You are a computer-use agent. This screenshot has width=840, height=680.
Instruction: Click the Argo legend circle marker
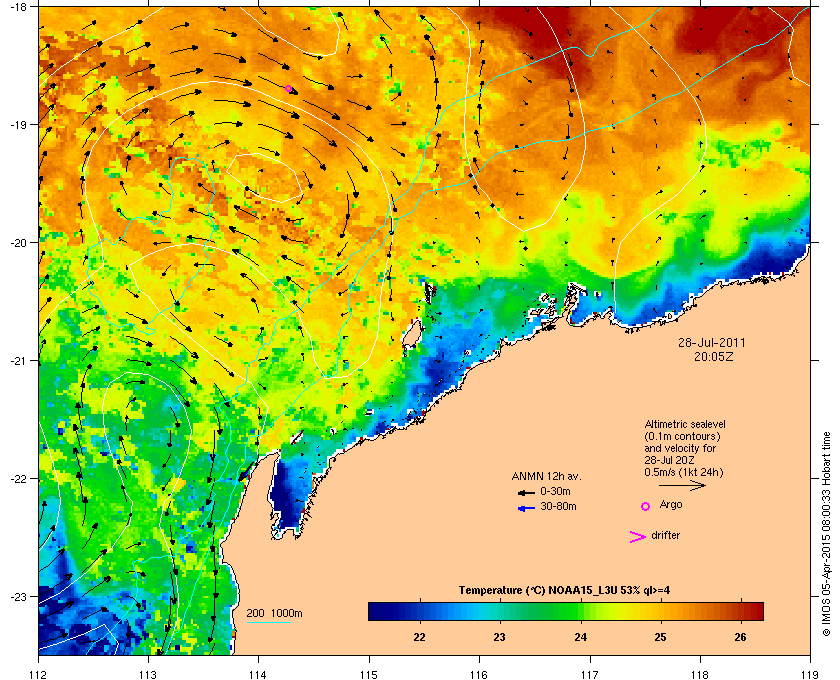646,506
